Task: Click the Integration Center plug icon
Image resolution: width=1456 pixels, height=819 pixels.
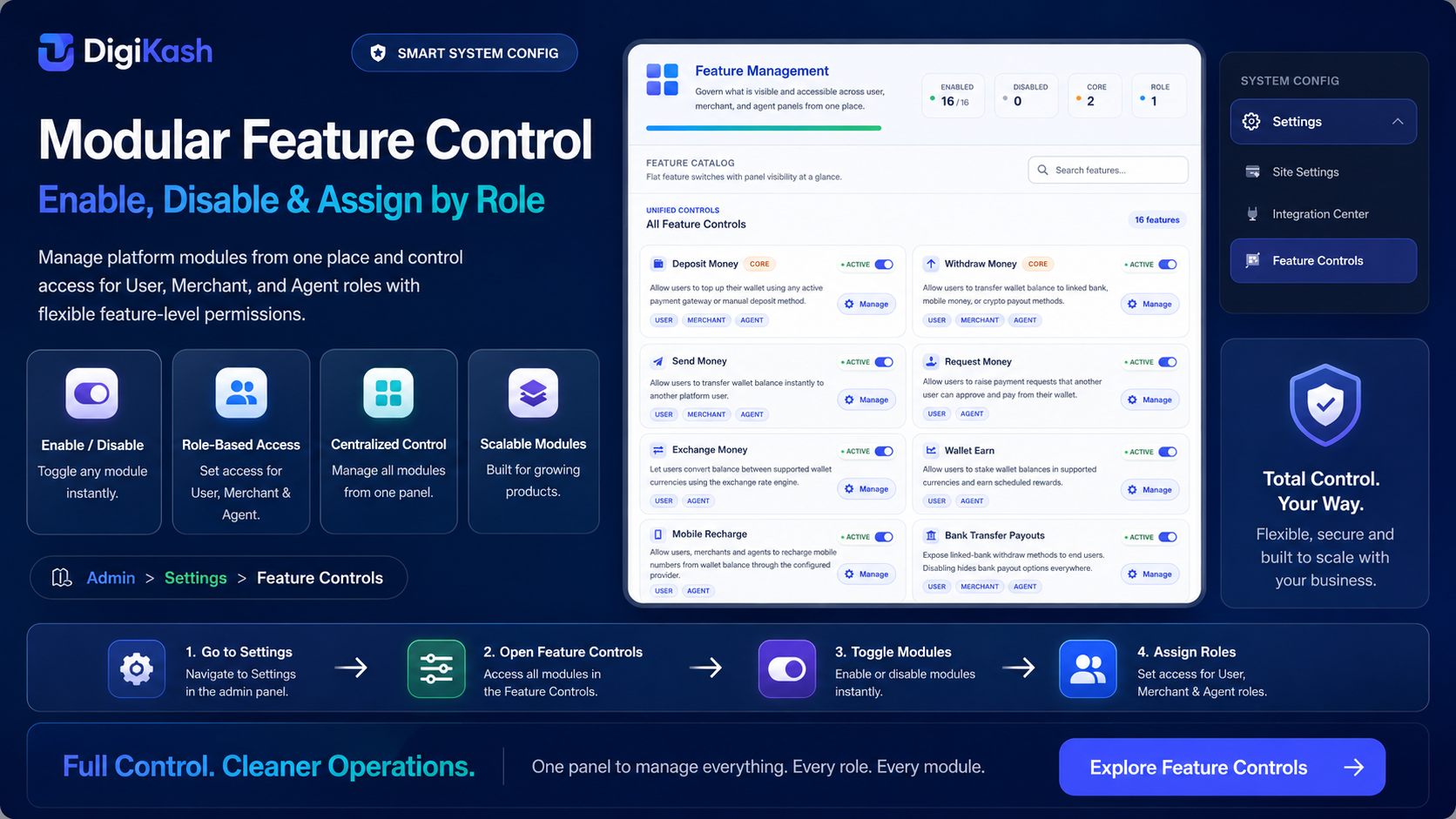Action: 1253,214
